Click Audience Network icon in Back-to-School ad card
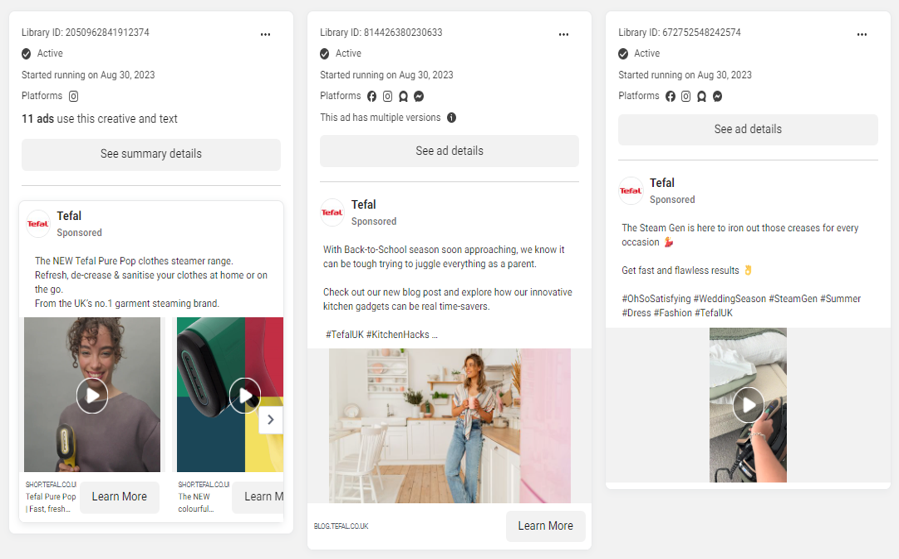 [404, 96]
